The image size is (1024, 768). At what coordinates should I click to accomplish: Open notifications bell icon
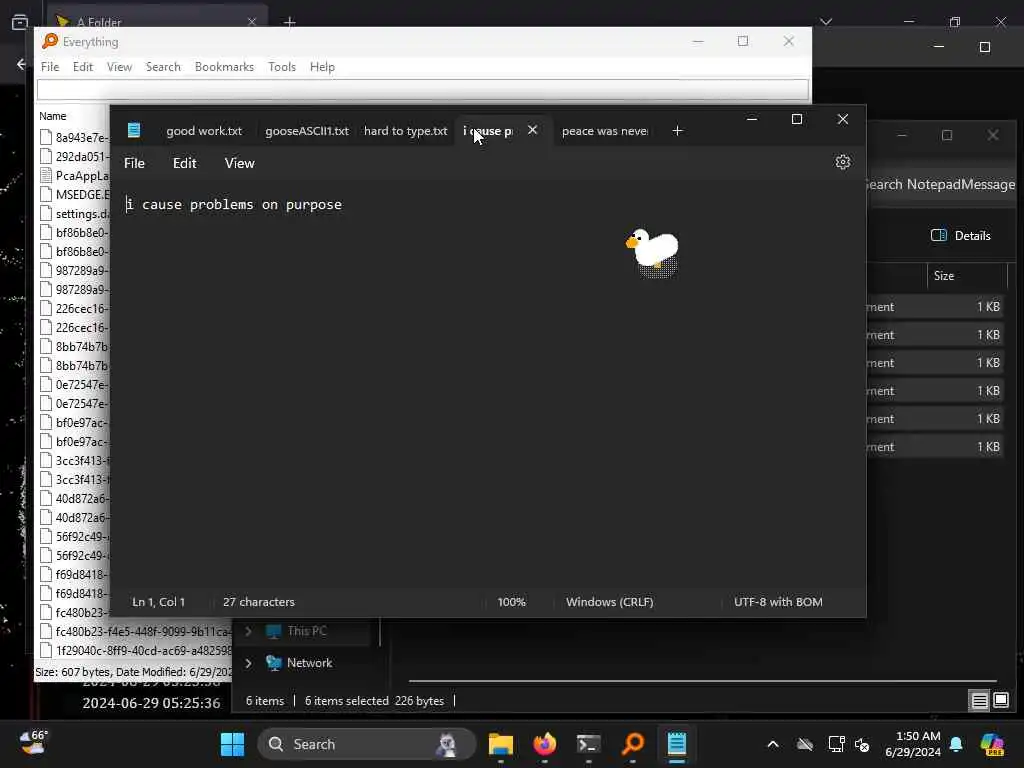pyautogui.click(x=956, y=744)
